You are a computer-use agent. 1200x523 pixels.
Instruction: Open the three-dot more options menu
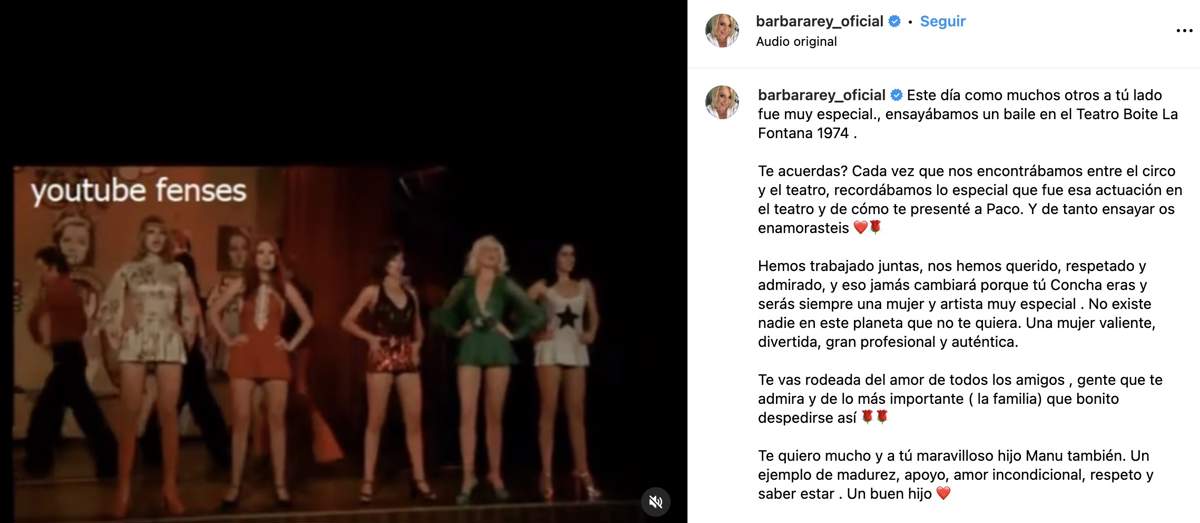pos(1184,30)
